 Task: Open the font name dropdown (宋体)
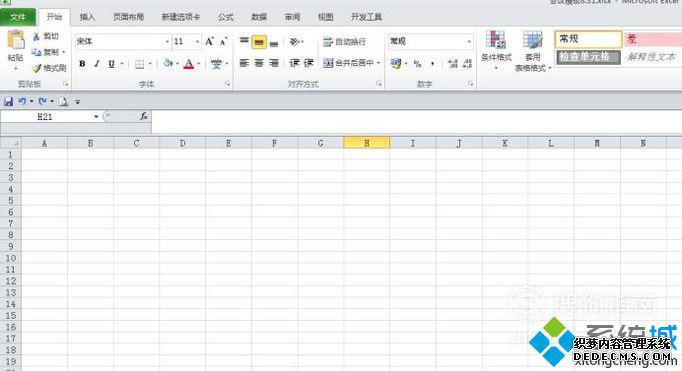click(167, 42)
